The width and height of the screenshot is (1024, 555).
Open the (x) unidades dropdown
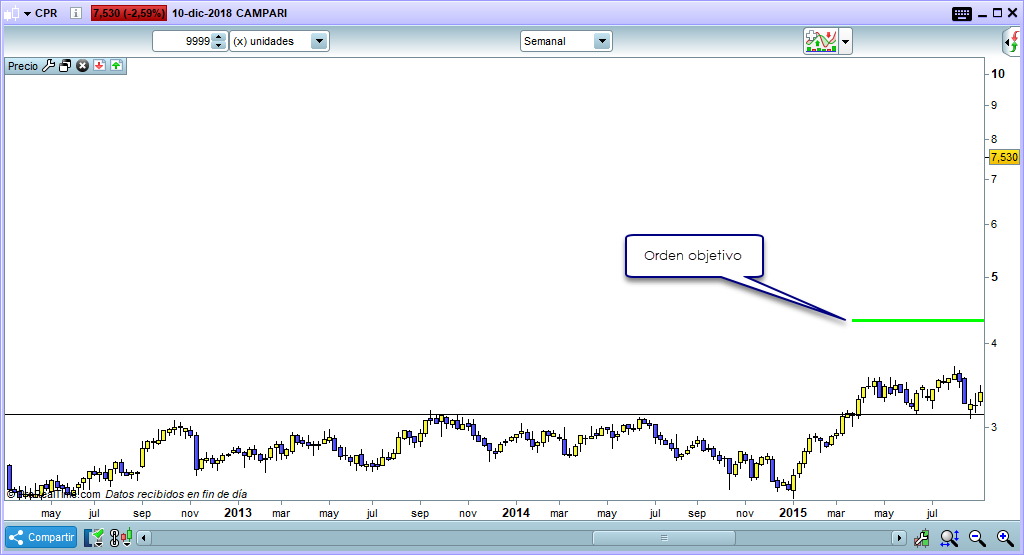[x=319, y=41]
